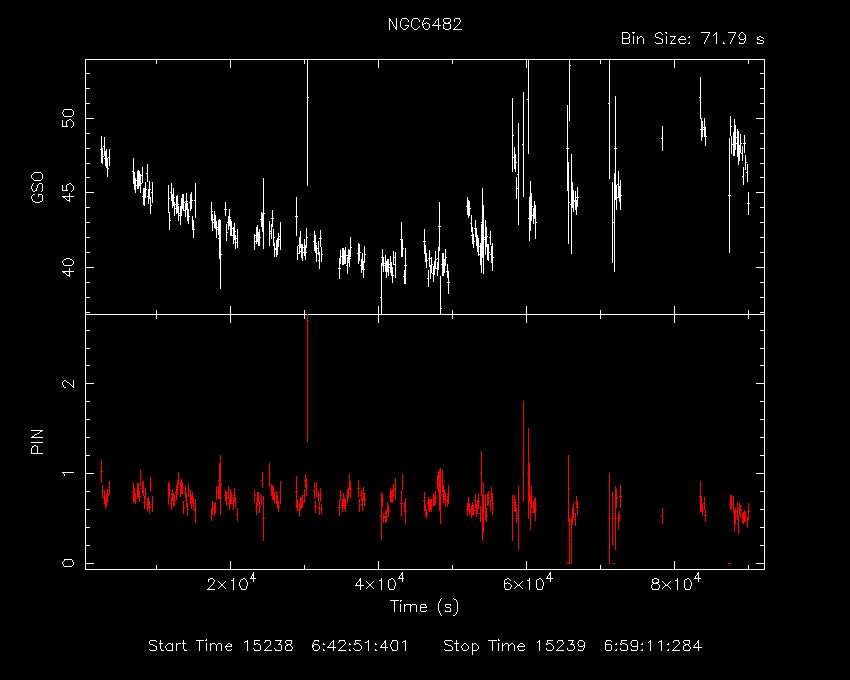Click the GSO y-axis label
Viewport: 850px width, 680px height.
tap(37, 187)
